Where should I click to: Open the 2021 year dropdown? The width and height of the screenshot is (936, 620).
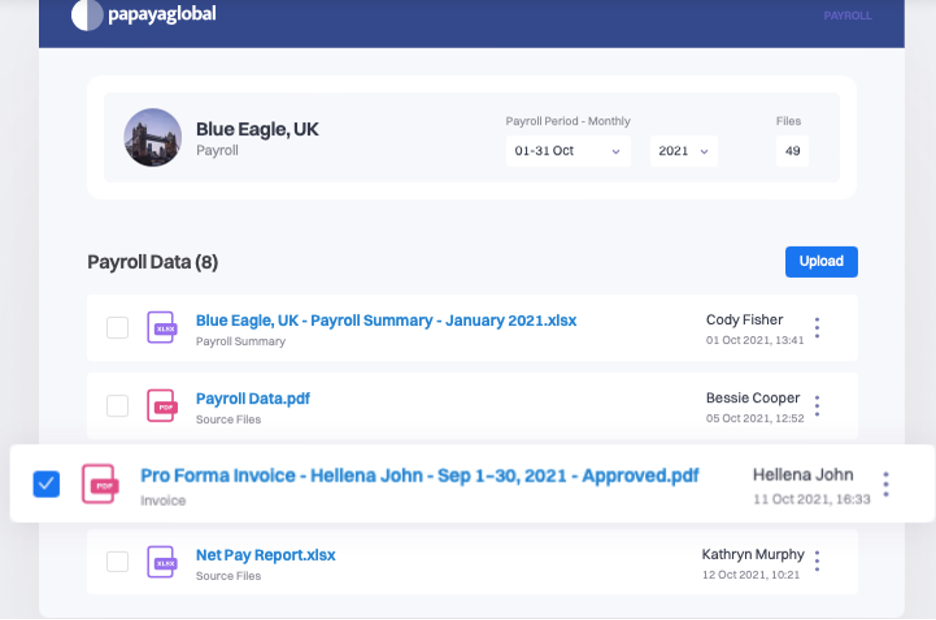point(684,151)
